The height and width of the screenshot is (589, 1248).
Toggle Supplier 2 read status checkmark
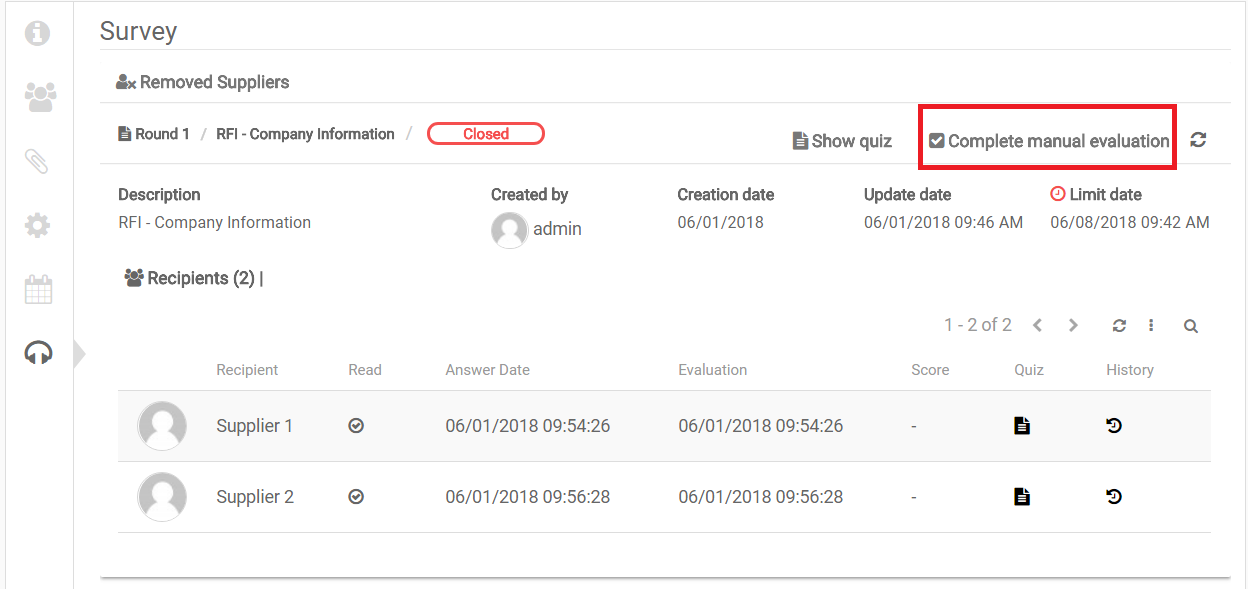coord(356,497)
